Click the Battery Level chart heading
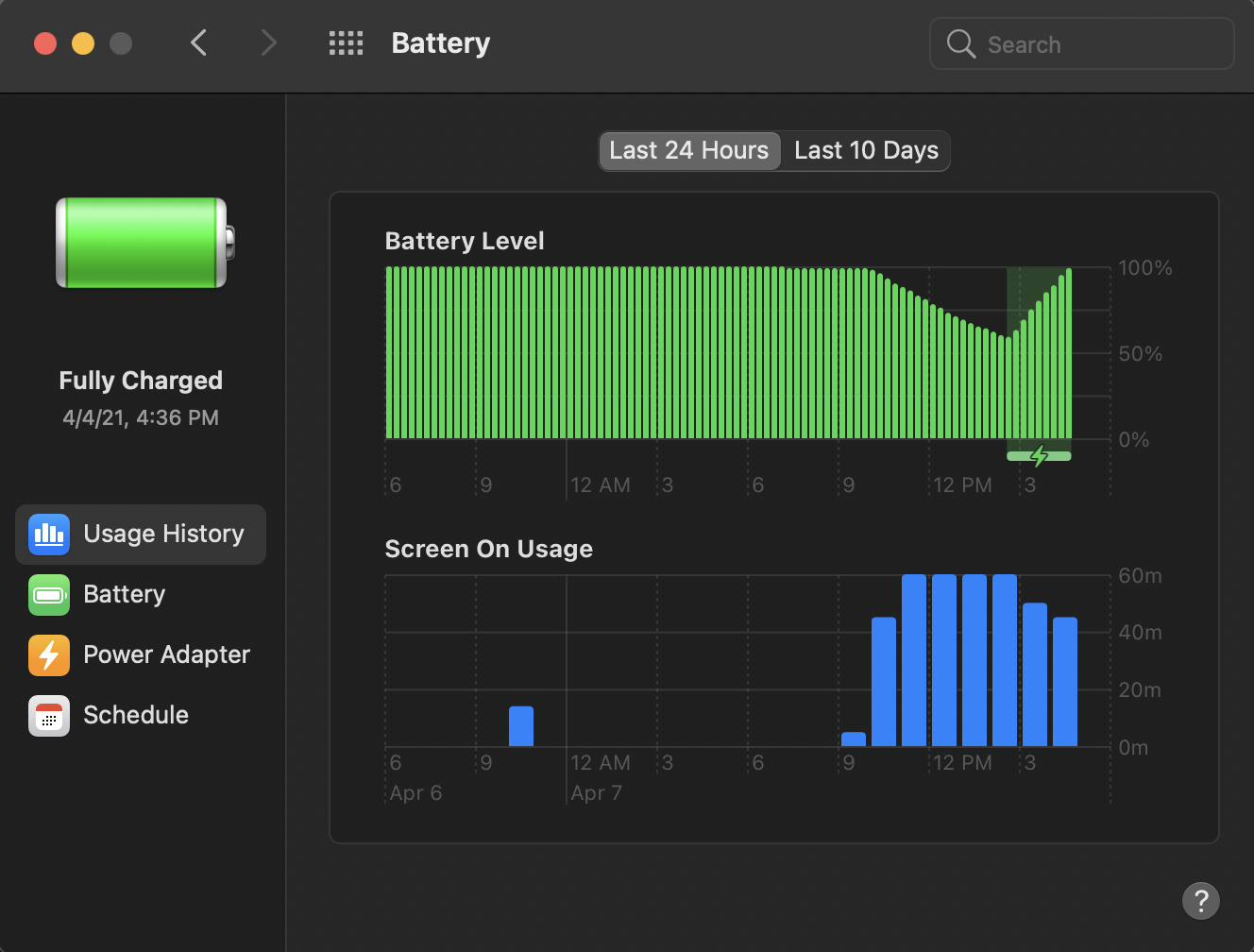The height and width of the screenshot is (952, 1254). click(x=465, y=241)
